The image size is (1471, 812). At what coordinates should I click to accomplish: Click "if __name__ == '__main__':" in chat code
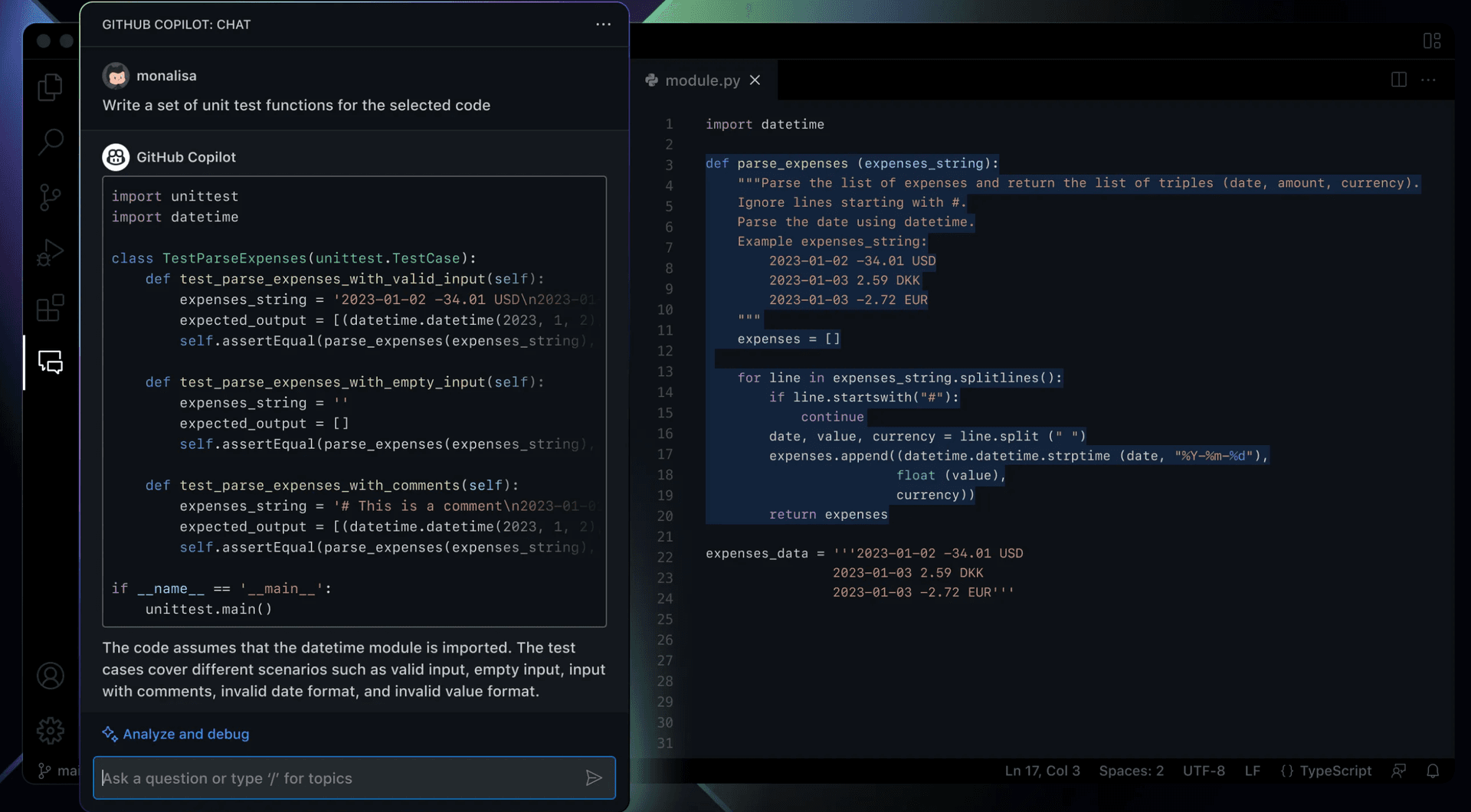click(221, 589)
